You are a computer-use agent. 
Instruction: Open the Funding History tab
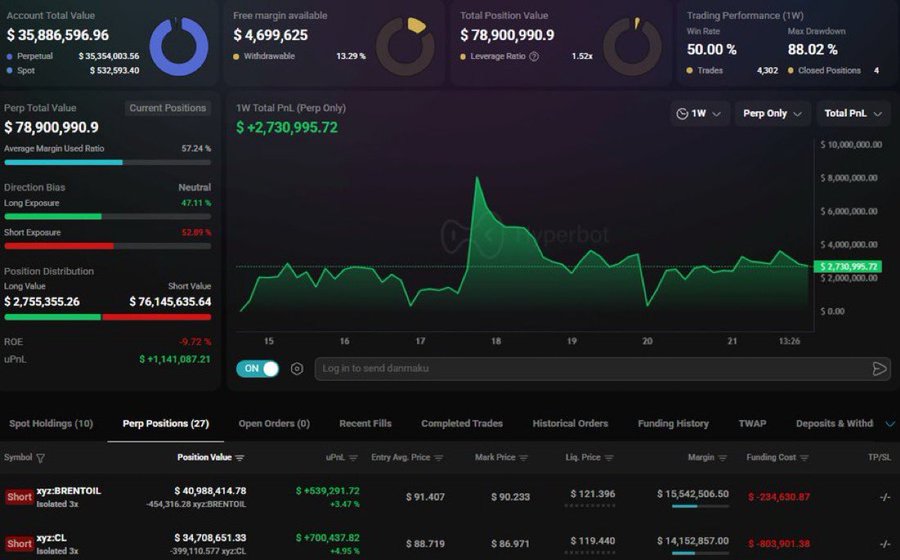coord(673,424)
